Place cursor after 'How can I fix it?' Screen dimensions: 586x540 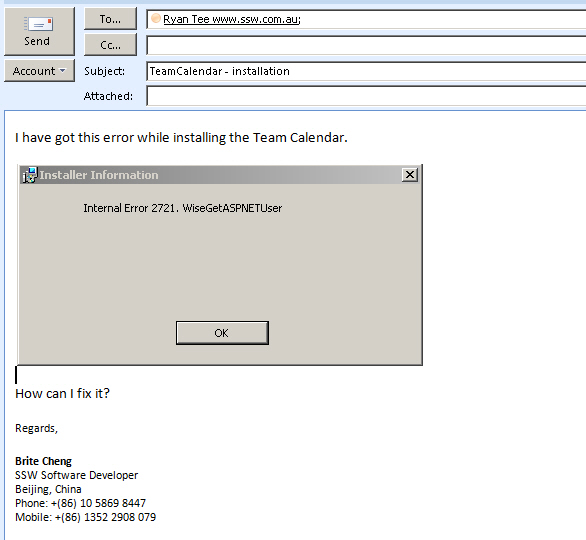pyautogui.click(x=111, y=394)
